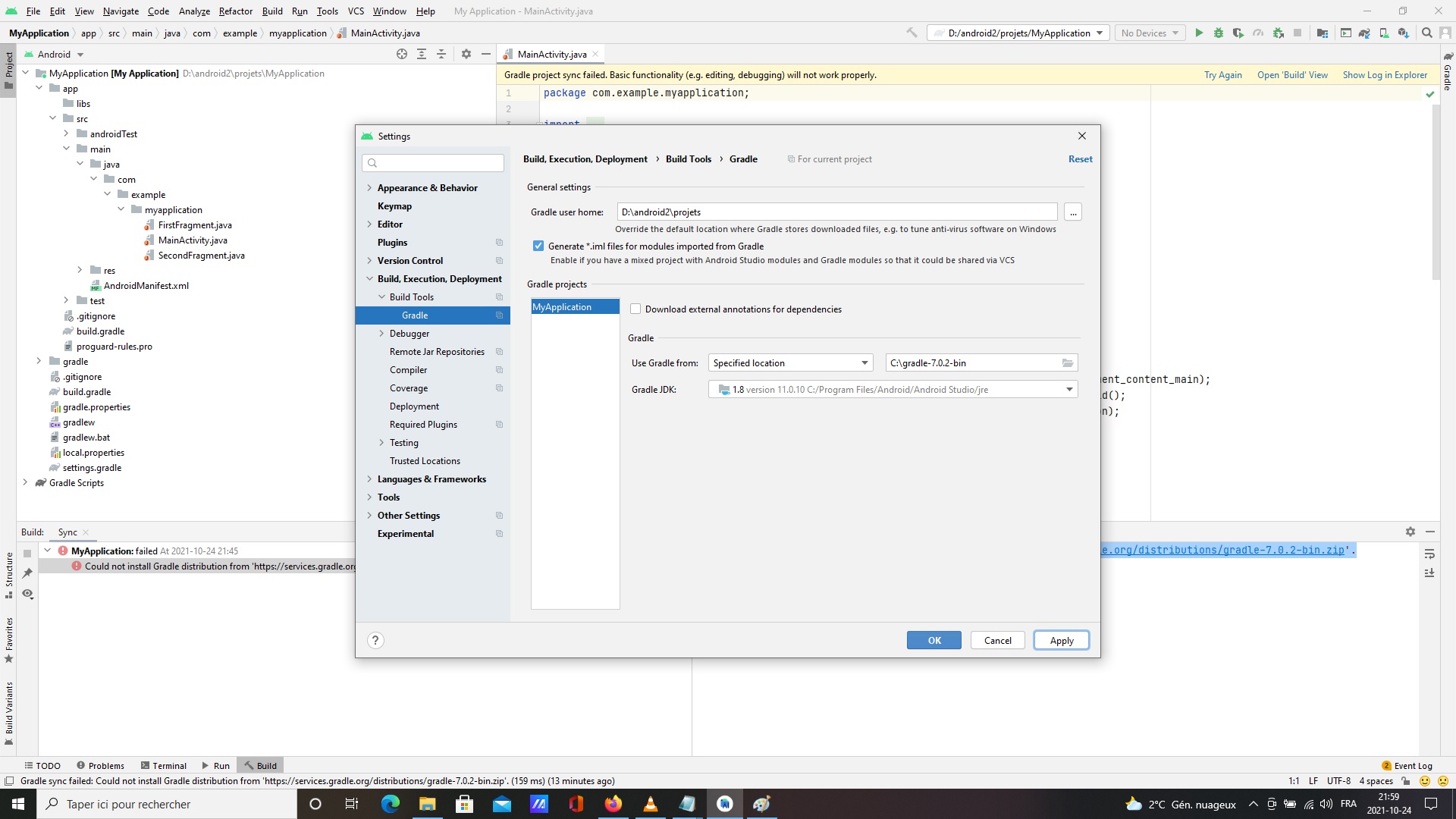This screenshot has height=819, width=1456.
Task: Open the Use Gradle from dropdown
Action: (x=790, y=363)
